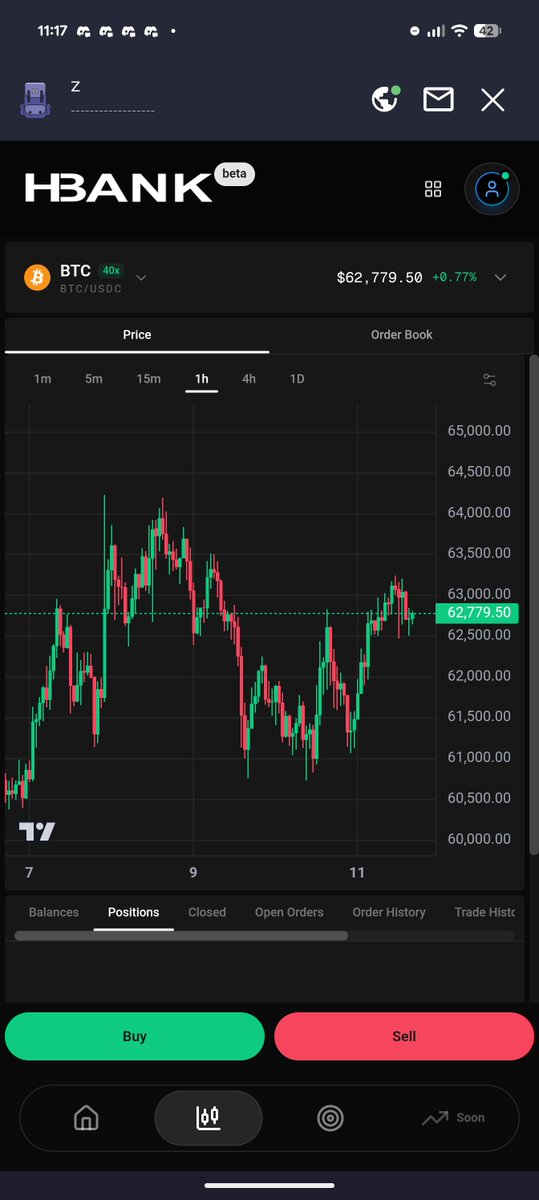Tap the beta badge

(x=234, y=174)
